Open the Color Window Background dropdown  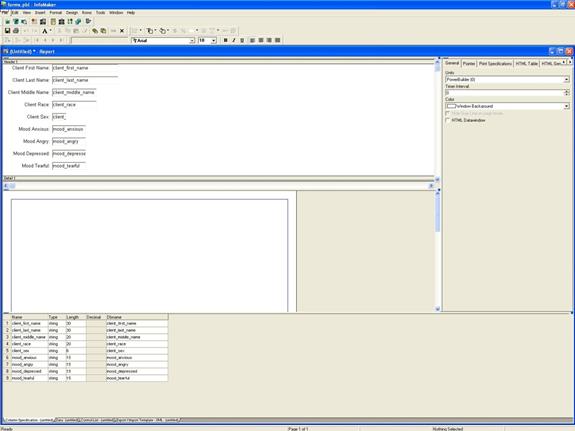567,106
